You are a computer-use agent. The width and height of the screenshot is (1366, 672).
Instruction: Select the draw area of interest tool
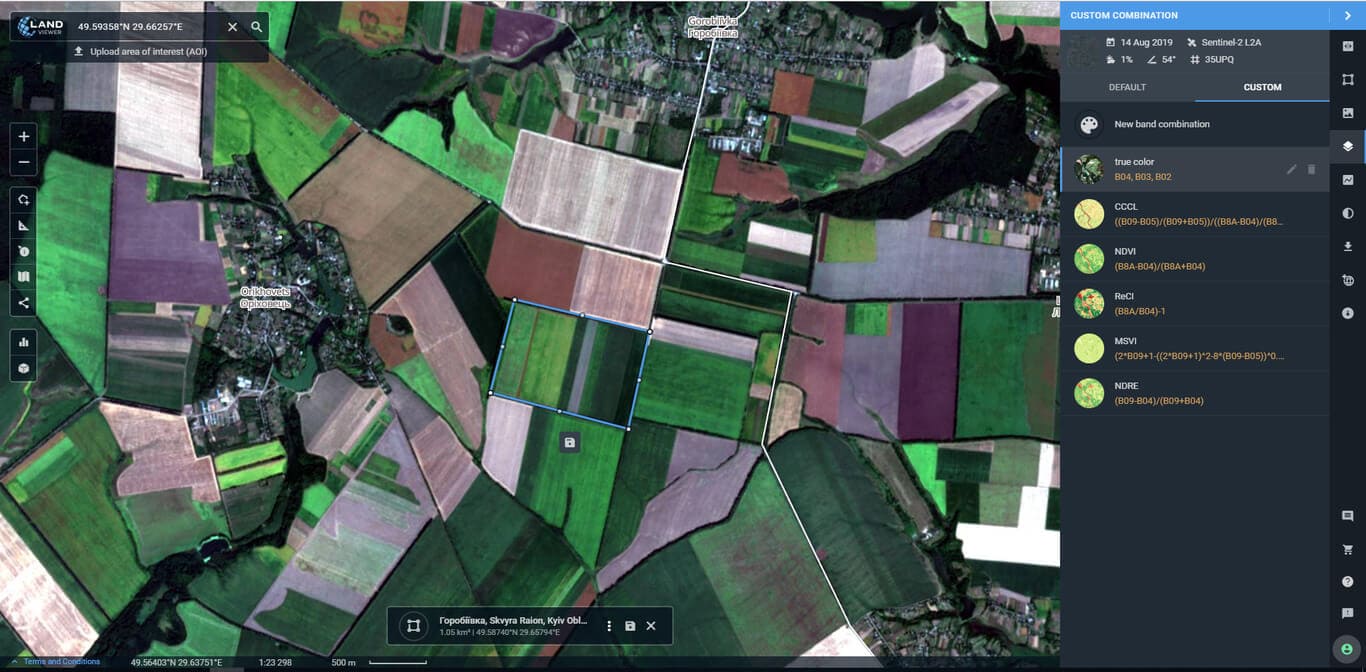(x=24, y=199)
